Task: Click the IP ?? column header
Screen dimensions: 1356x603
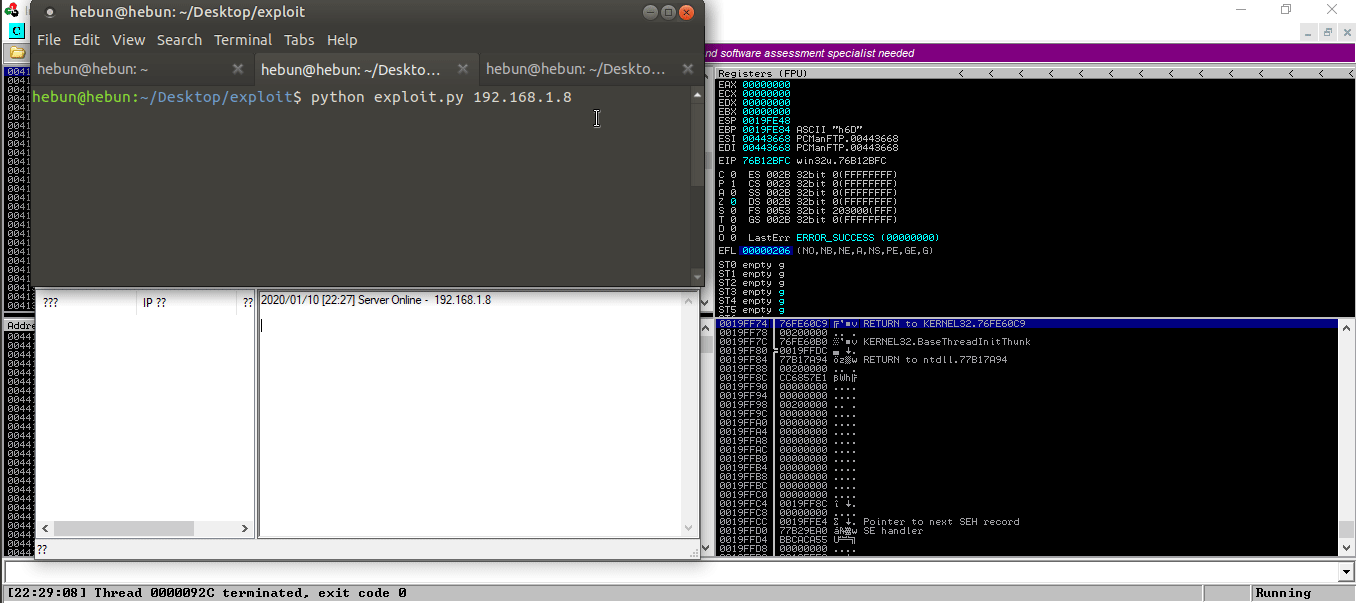Action: click(153, 302)
